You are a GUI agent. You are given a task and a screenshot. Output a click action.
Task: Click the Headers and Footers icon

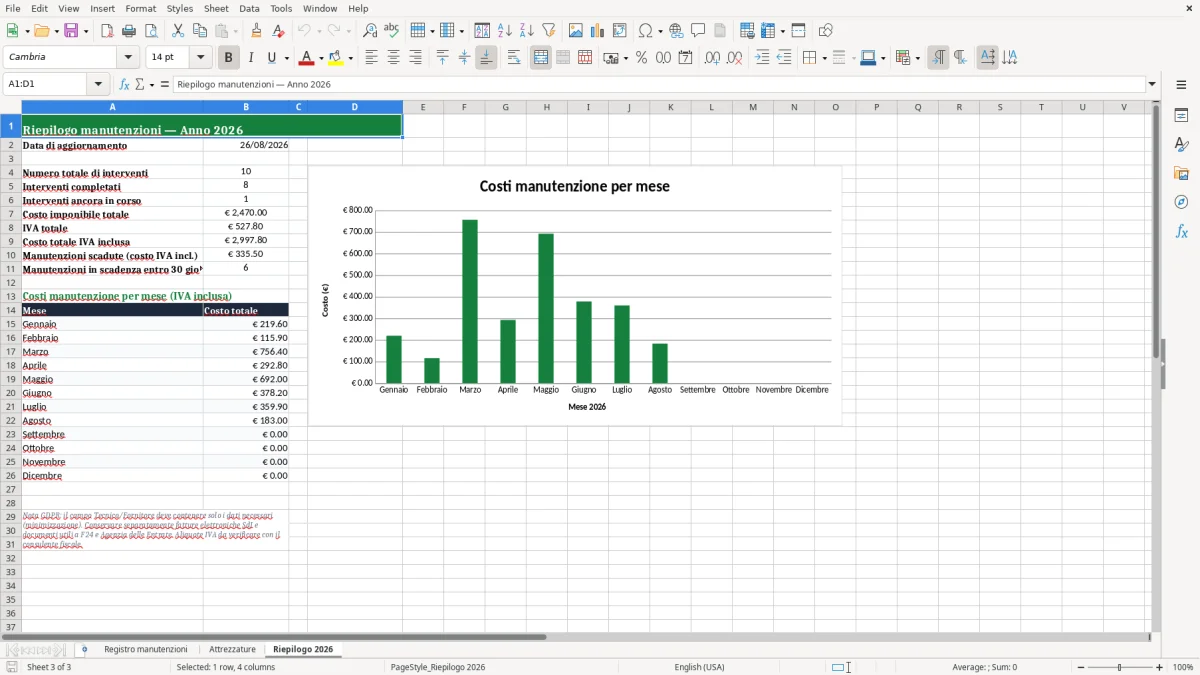(721, 31)
